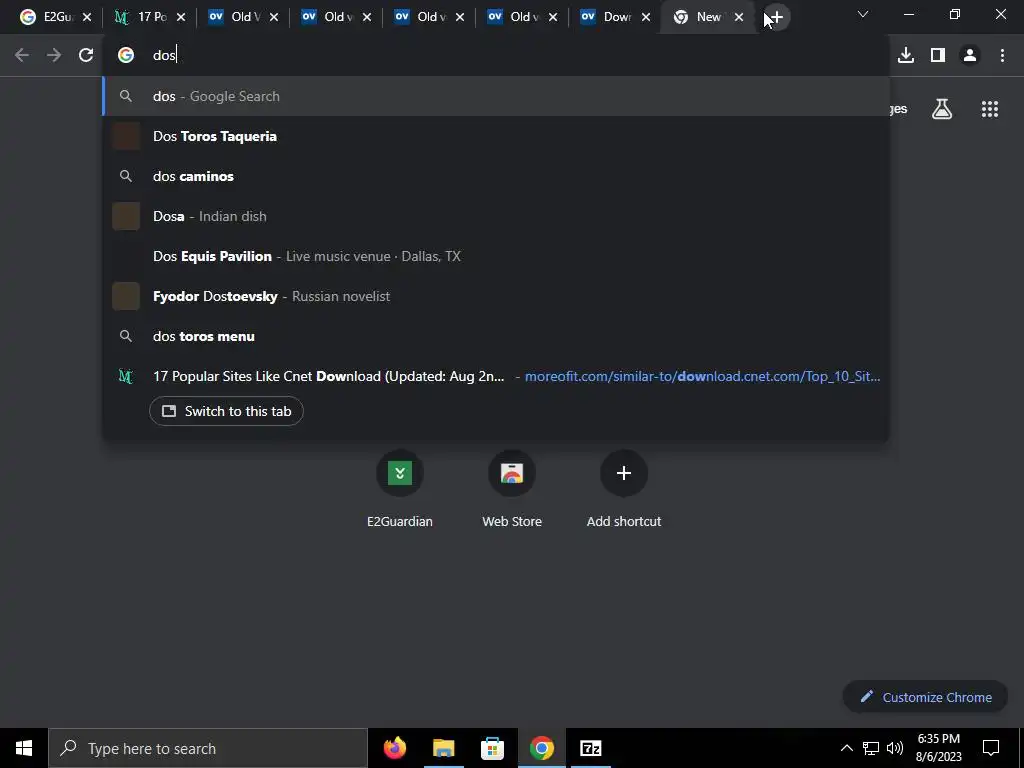Screen dimensions: 1024x768
Task: Open Microsoft Store from the taskbar
Action: (x=492, y=748)
